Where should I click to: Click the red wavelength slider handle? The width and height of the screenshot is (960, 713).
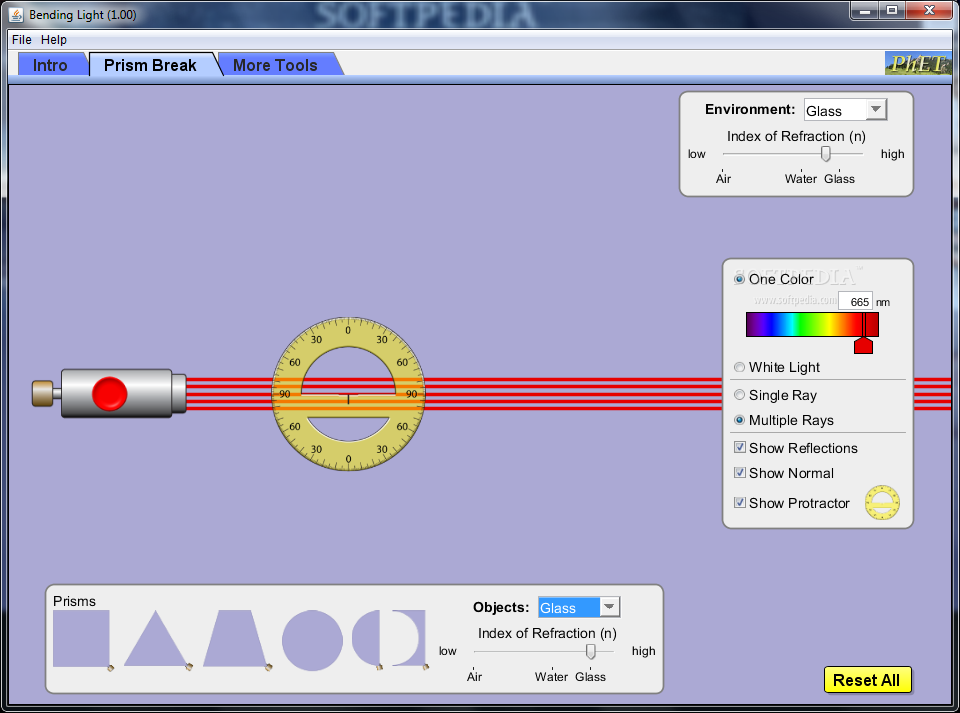click(863, 345)
